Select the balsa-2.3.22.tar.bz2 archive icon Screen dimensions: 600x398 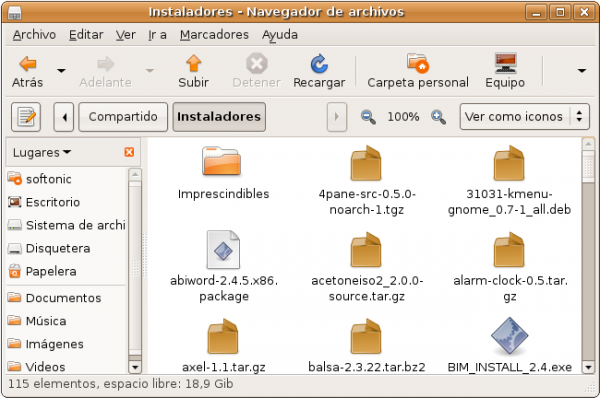[x=366, y=337]
